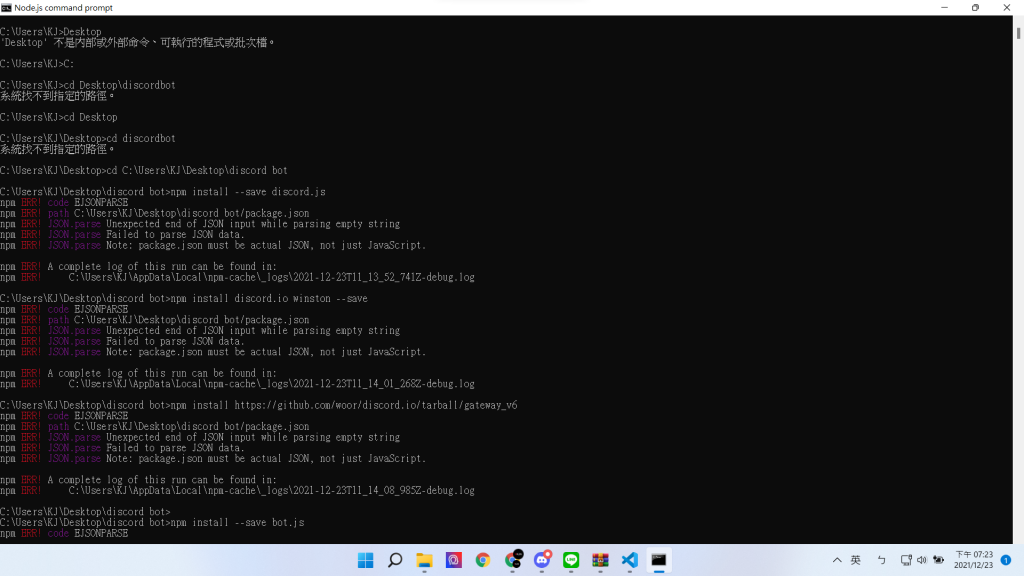Click the 'cd Desktop\discordbot' command line
This screenshot has height=576, width=1024.
[88, 85]
